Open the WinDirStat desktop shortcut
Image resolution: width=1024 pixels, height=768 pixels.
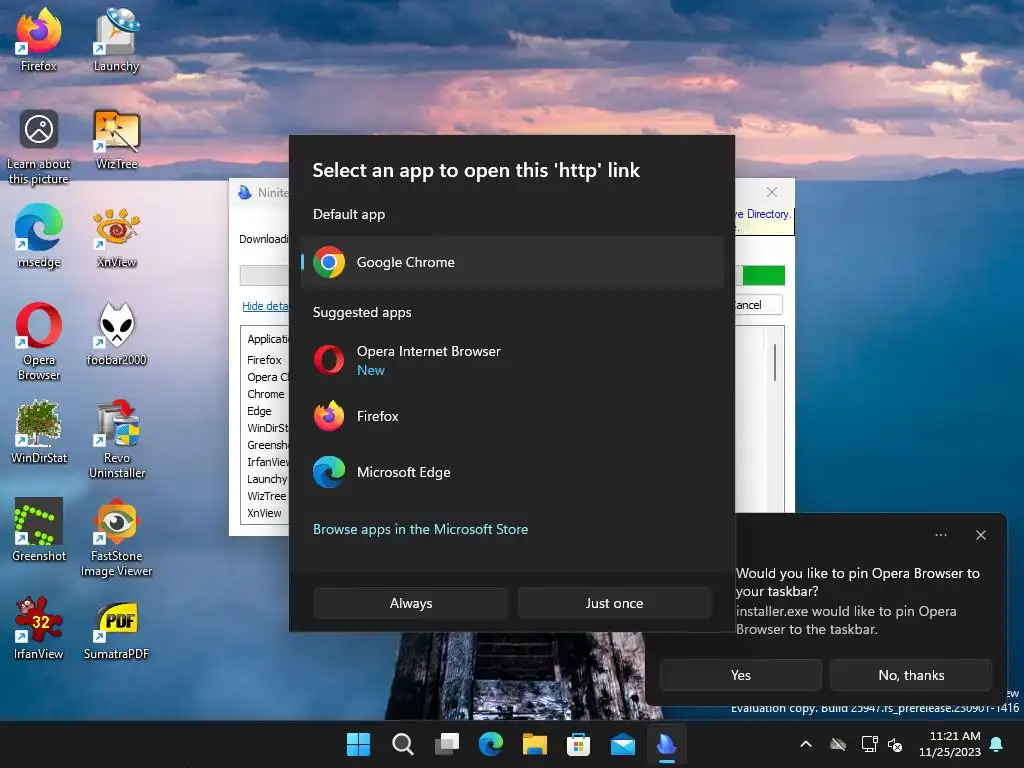click(39, 432)
